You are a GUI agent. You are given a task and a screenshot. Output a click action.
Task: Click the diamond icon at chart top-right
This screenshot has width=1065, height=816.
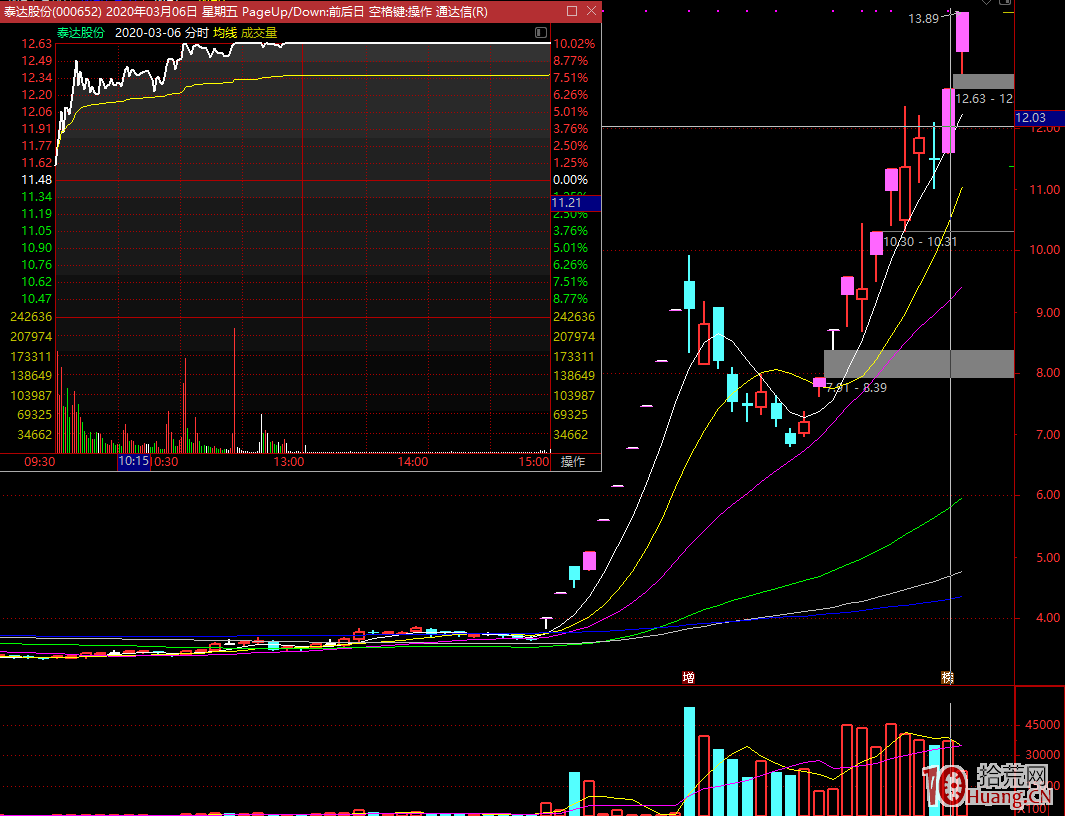point(984,4)
